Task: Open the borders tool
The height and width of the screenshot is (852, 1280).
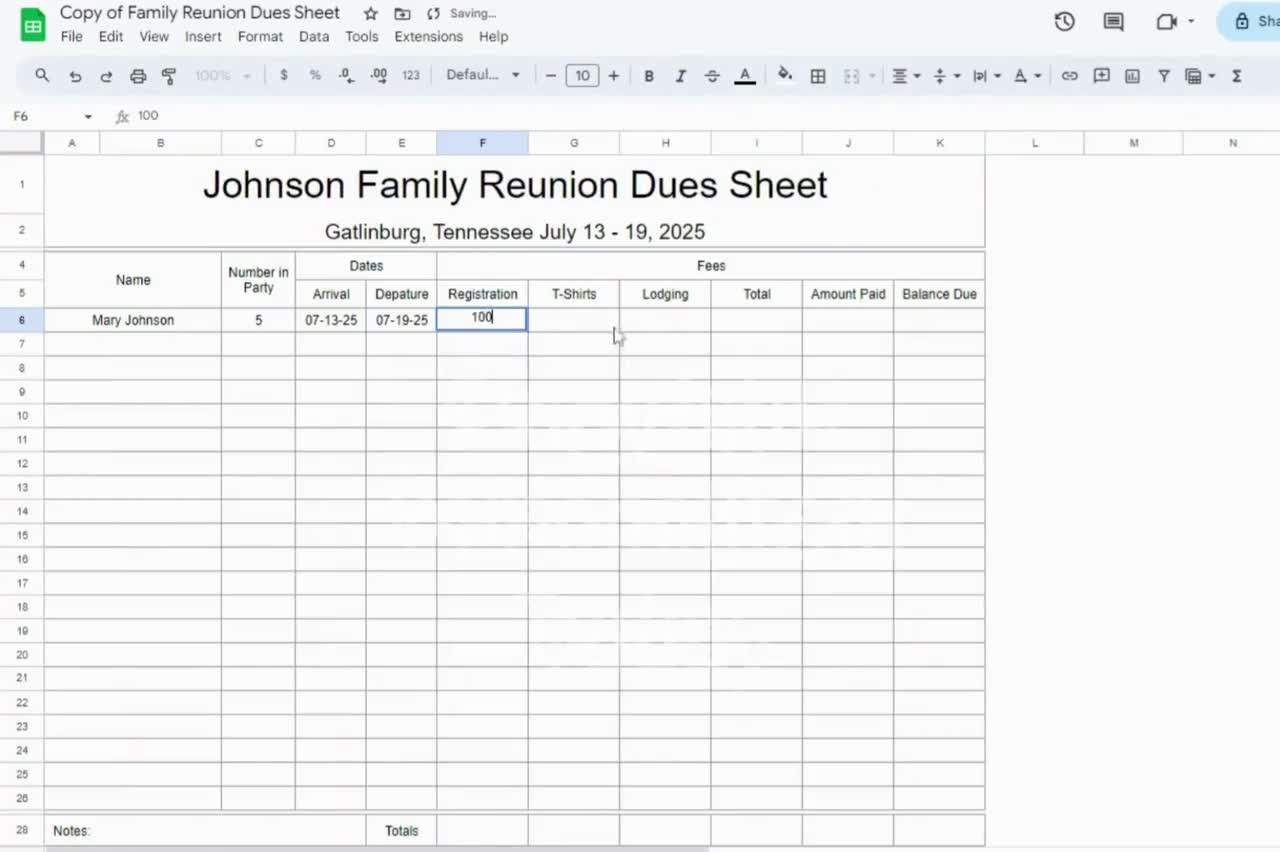Action: click(x=818, y=75)
